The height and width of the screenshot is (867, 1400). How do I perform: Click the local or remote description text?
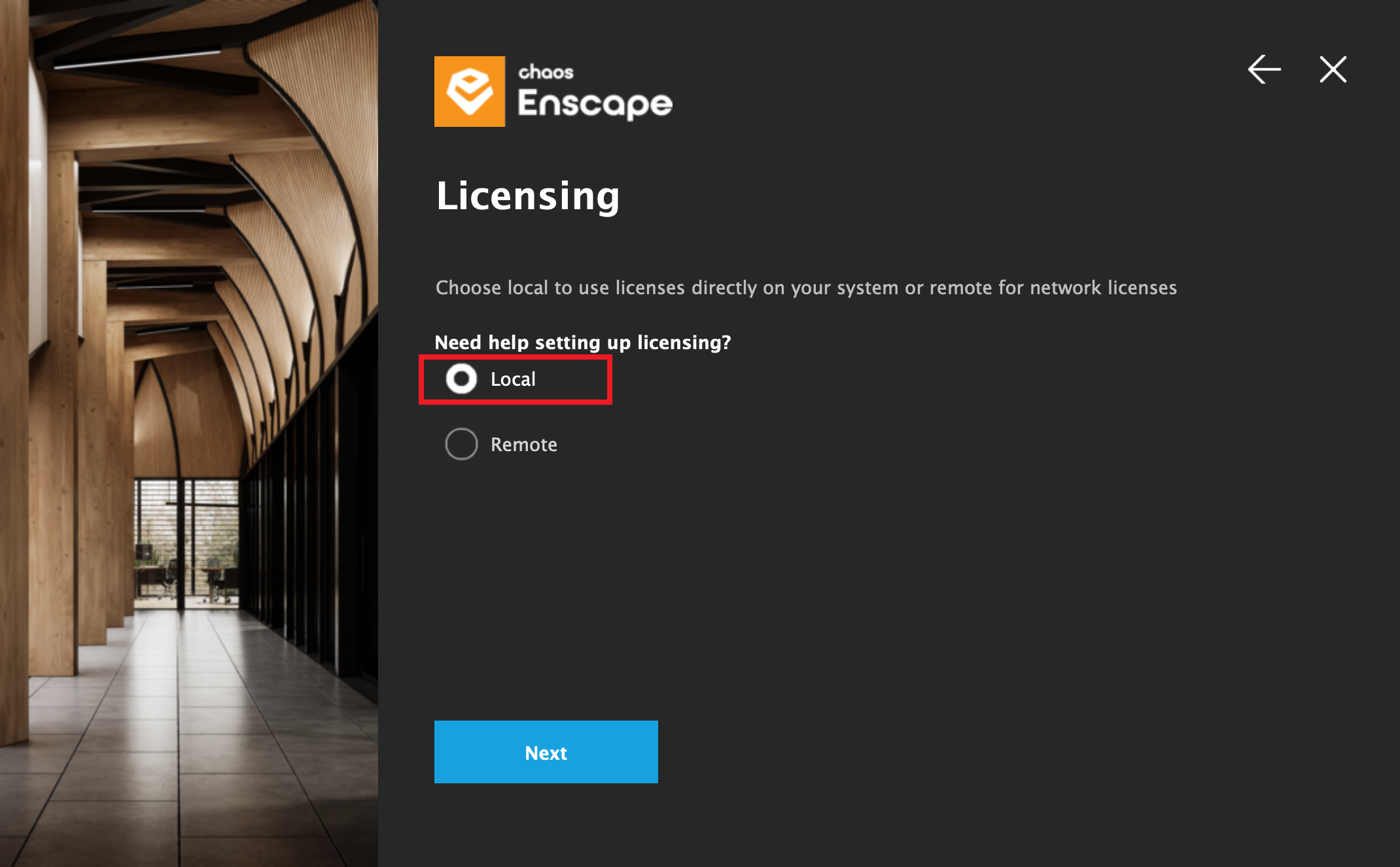(806, 288)
